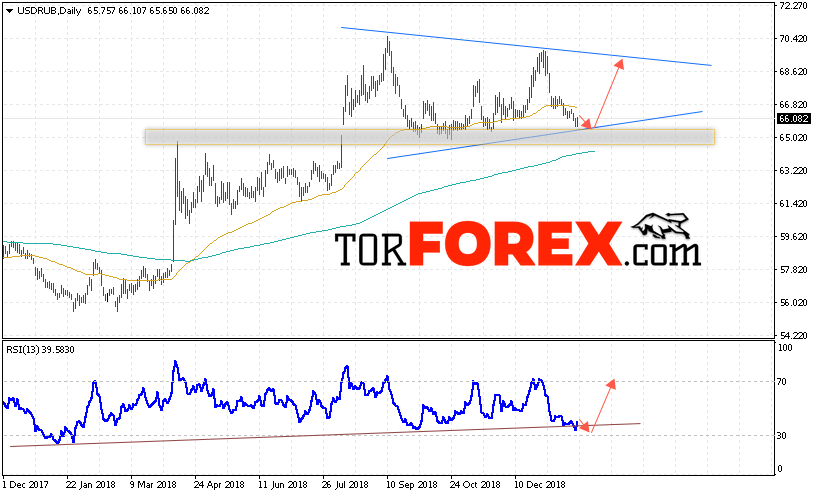The image size is (815, 496).
Task: Click the TorForex bull logo icon
Action: tap(661, 226)
